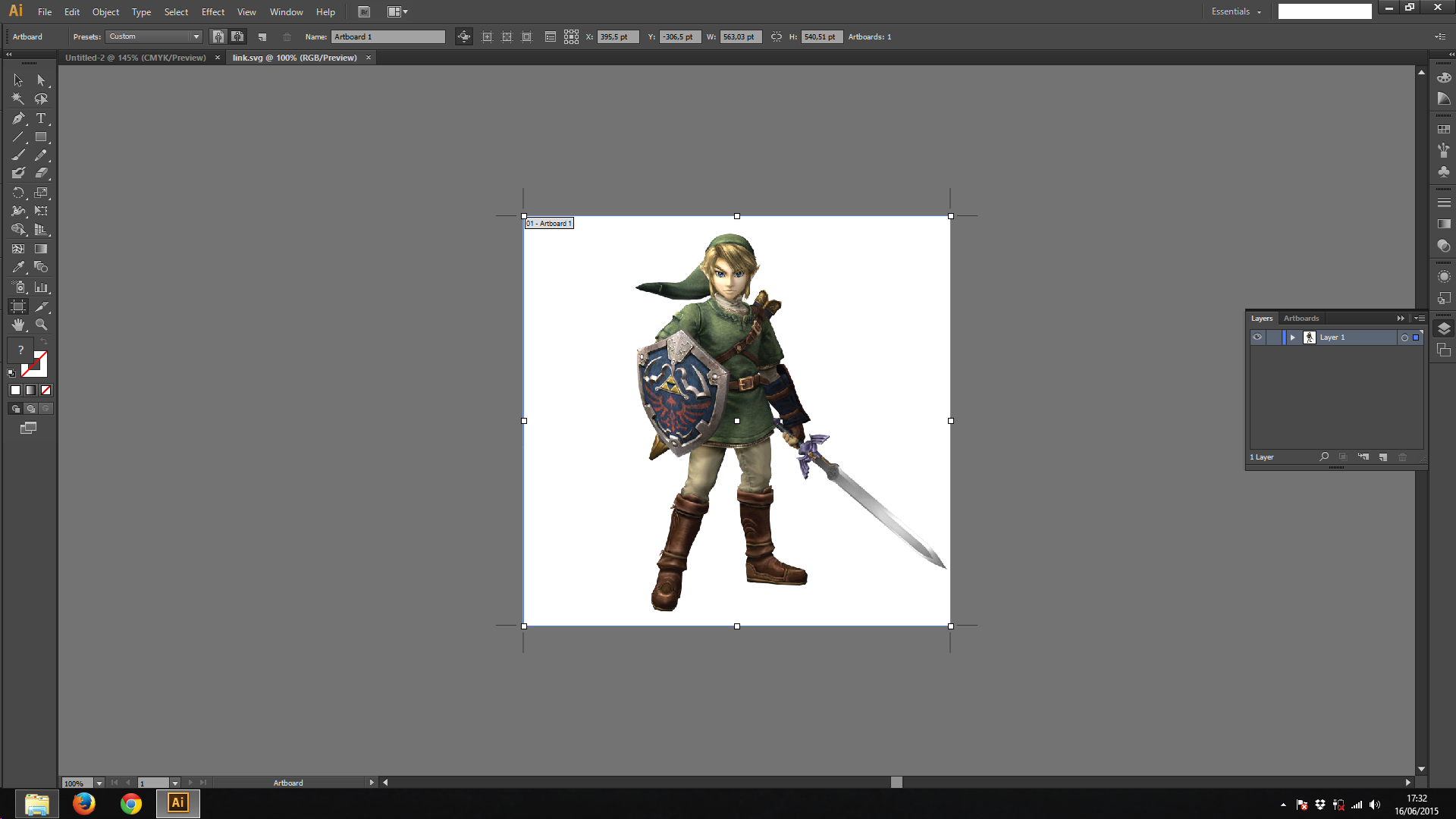Click the Fill color box
Image resolution: width=1456 pixels, height=819 pixels.
[20, 350]
